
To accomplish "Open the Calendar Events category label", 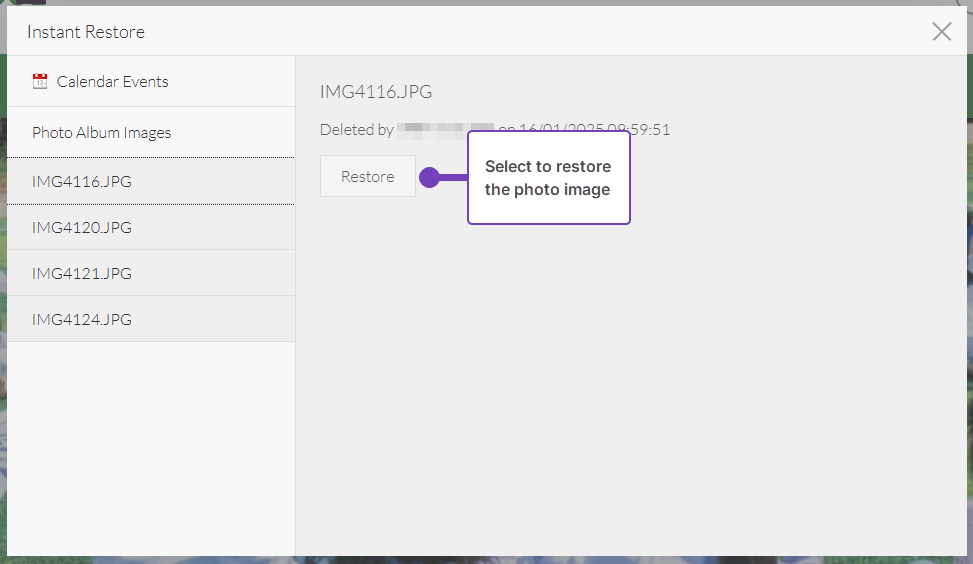I will [x=112, y=82].
